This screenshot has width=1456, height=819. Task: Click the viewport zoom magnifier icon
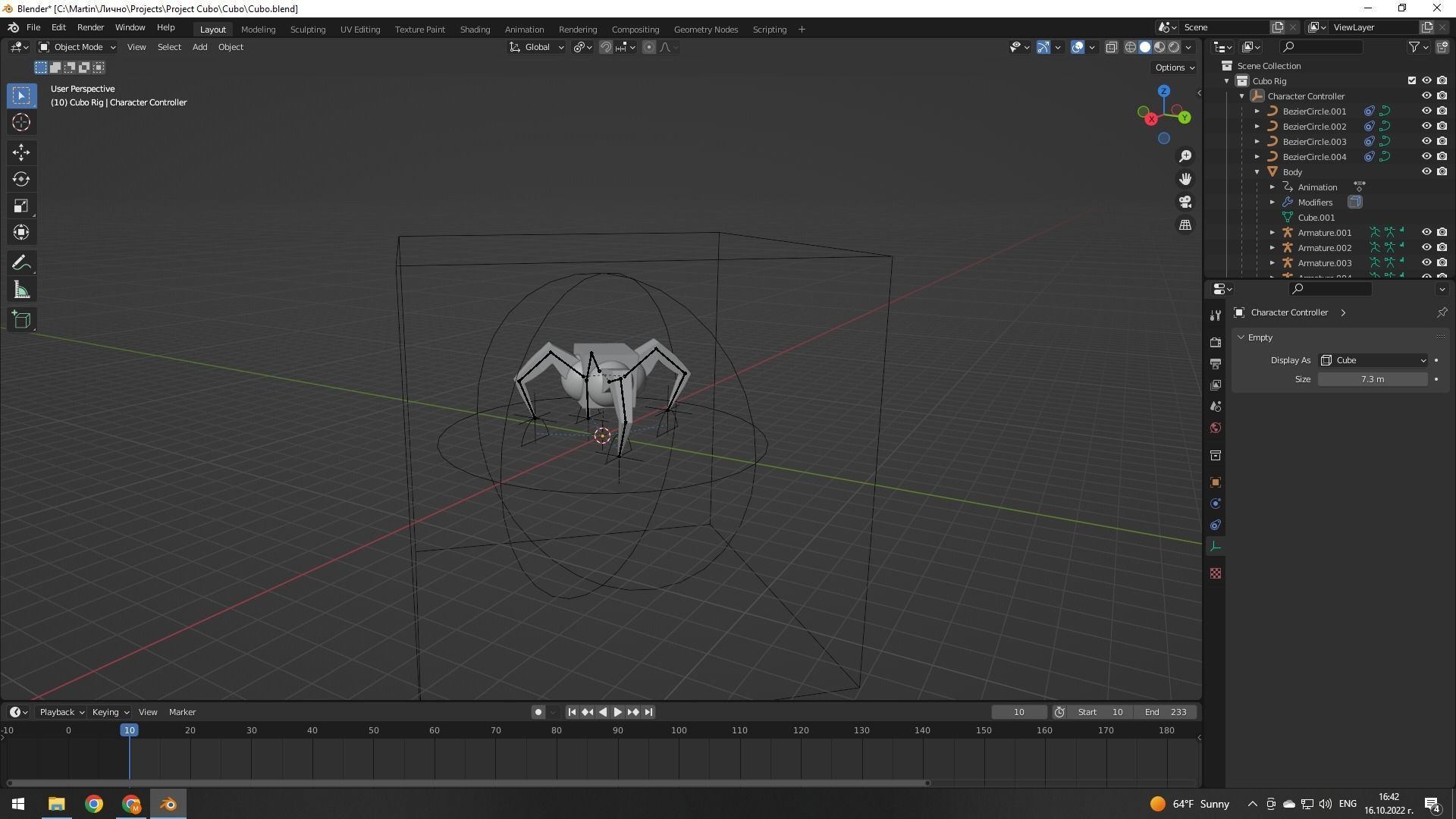click(x=1185, y=156)
